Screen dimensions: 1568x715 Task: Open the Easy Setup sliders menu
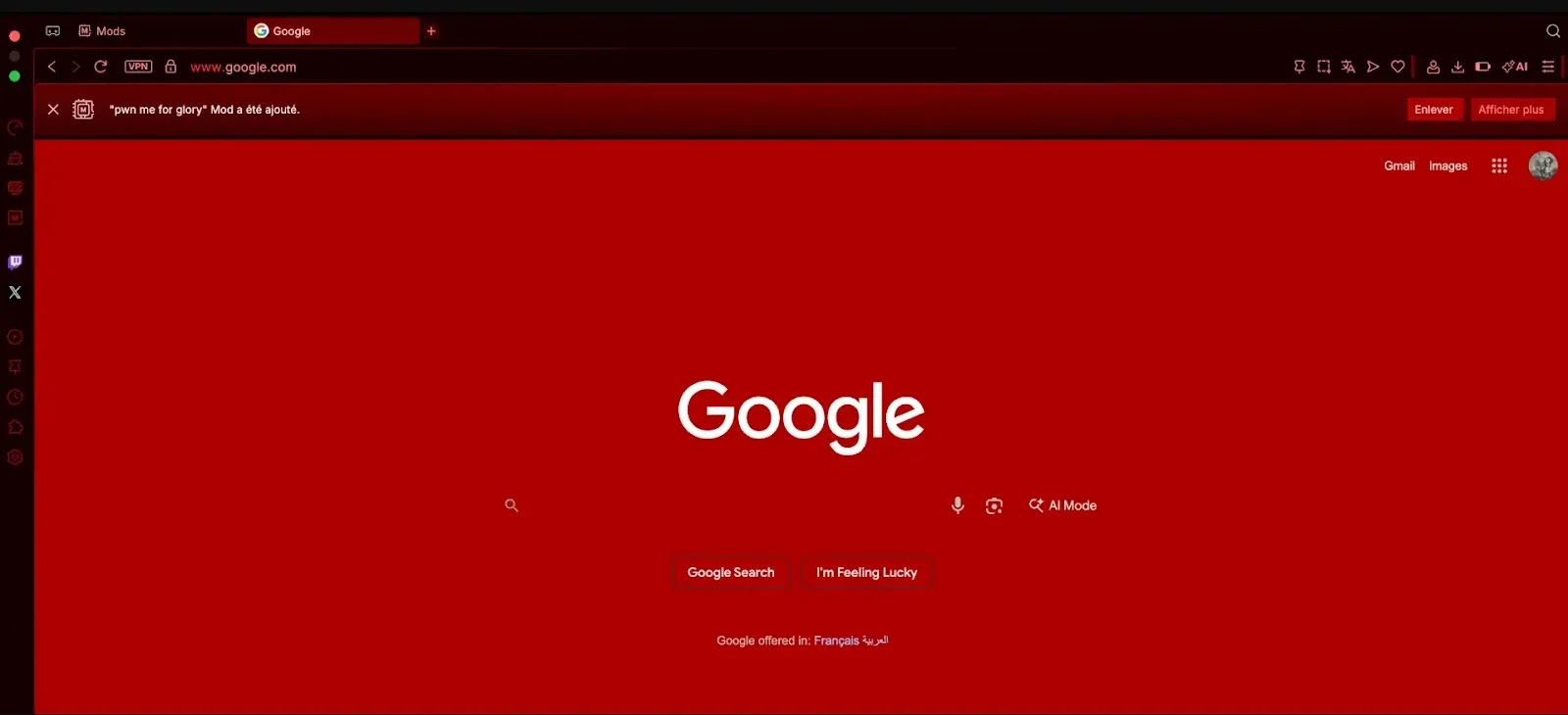[x=1548, y=67]
